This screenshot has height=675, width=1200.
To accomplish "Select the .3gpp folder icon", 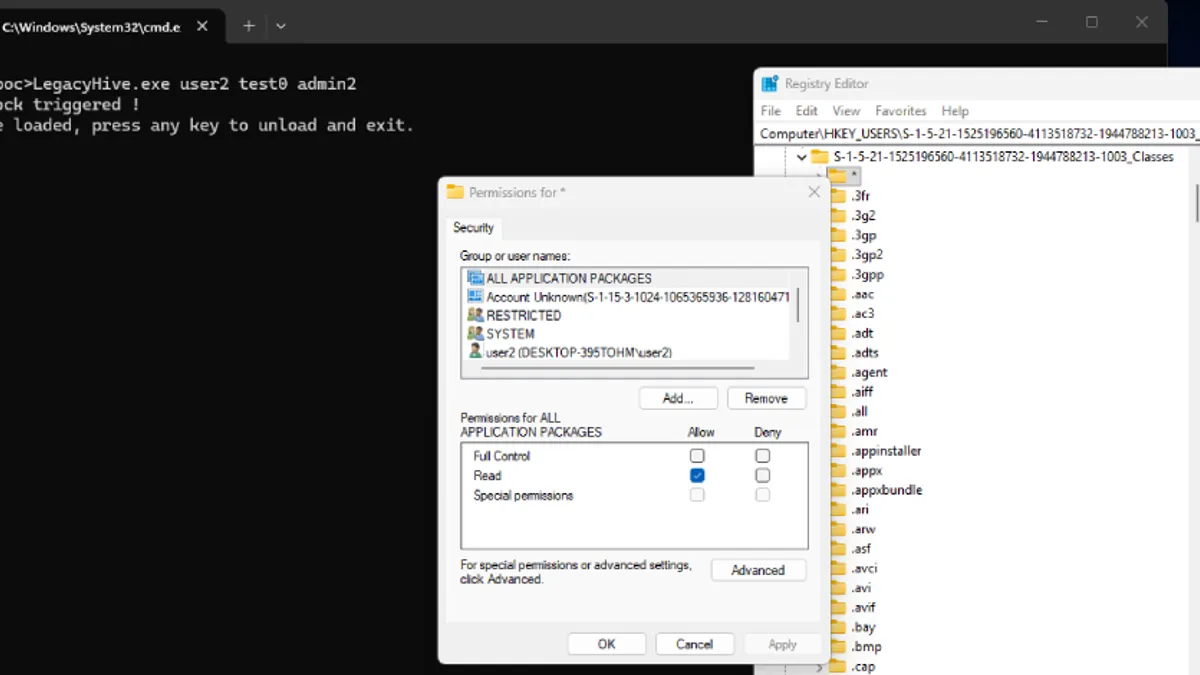I will pos(839,274).
